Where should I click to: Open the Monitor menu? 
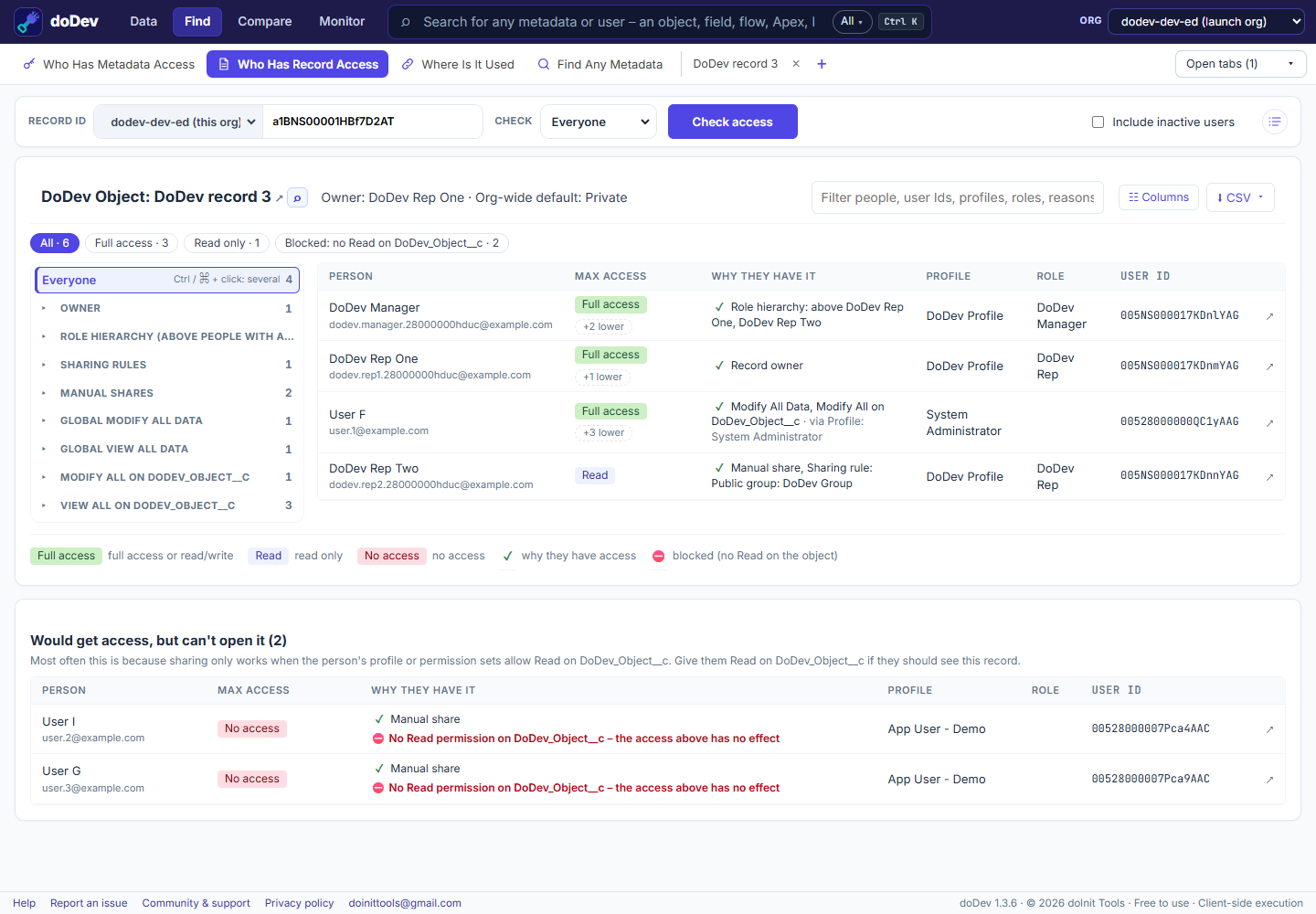click(342, 21)
